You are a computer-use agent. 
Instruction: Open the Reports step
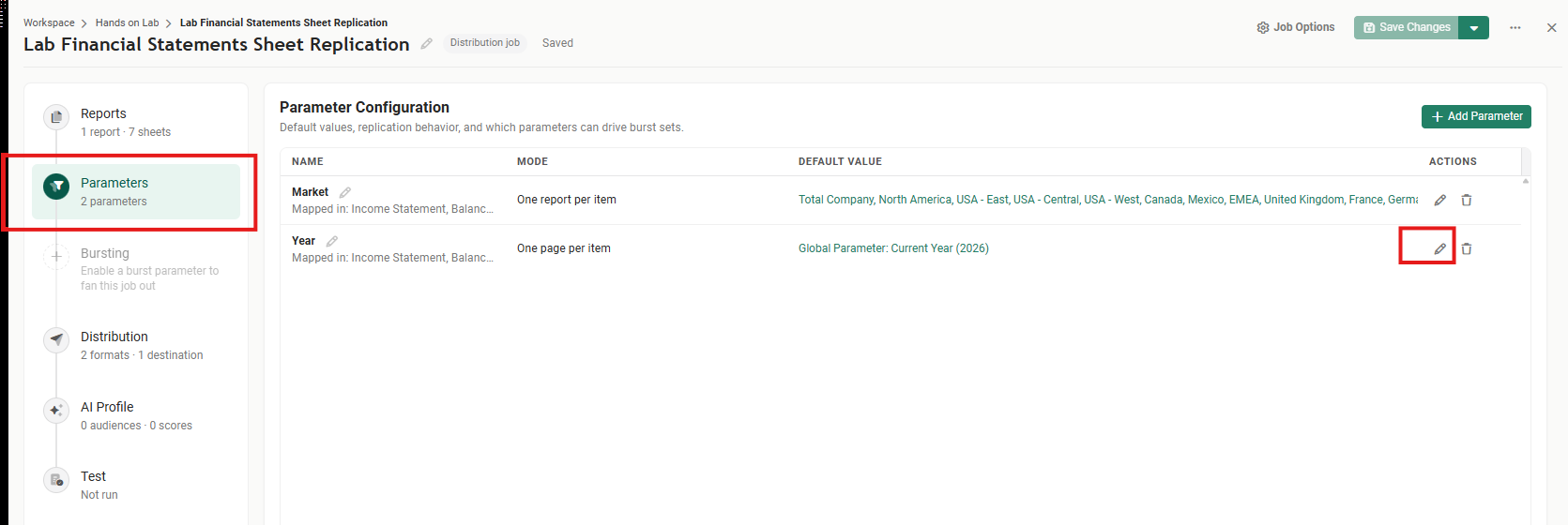pyautogui.click(x=136, y=122)
